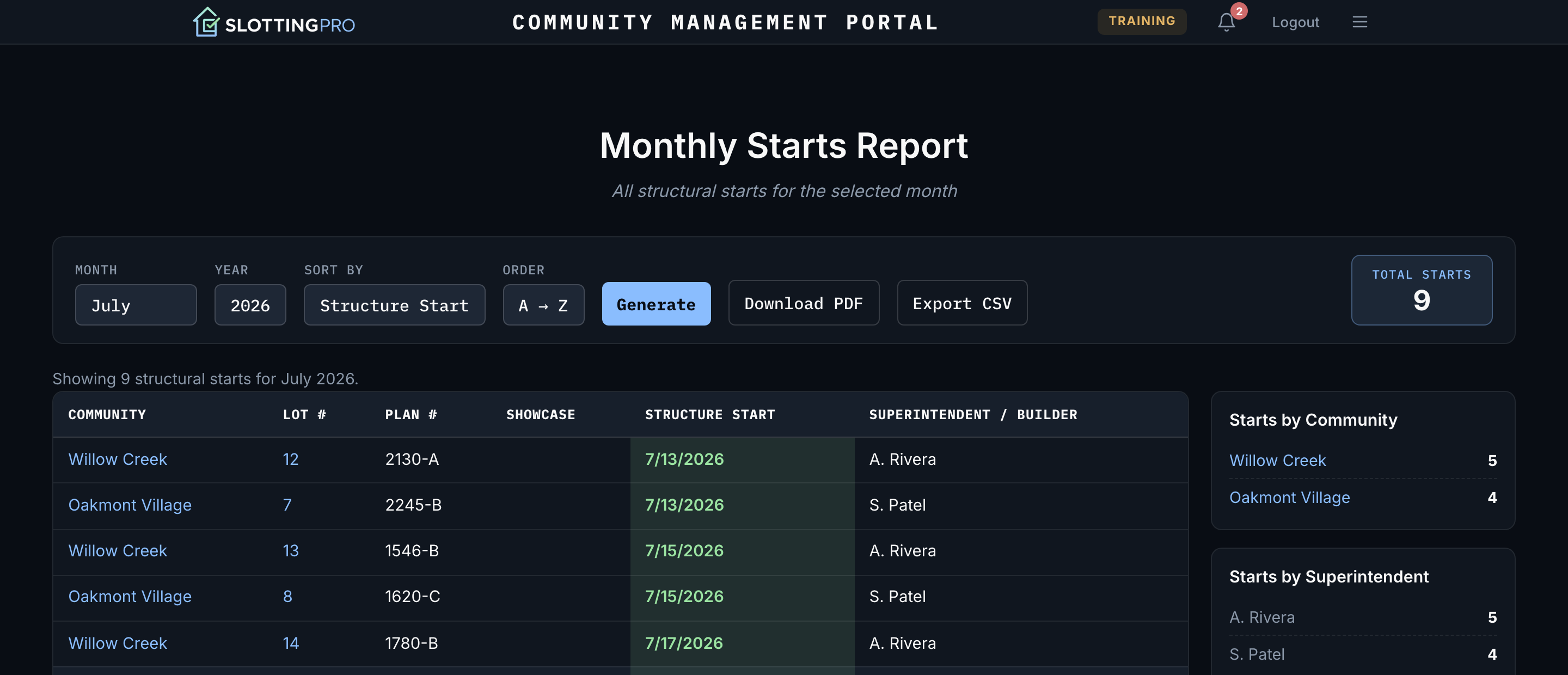This screenshot has height=675, width=1568.
Task: Click the Generate button
Action: [656, 304]
